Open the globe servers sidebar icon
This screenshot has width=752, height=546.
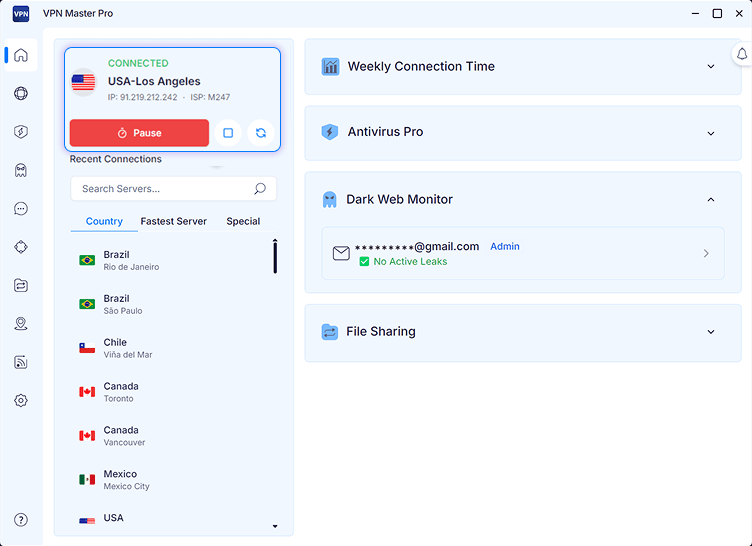[21, 94]
